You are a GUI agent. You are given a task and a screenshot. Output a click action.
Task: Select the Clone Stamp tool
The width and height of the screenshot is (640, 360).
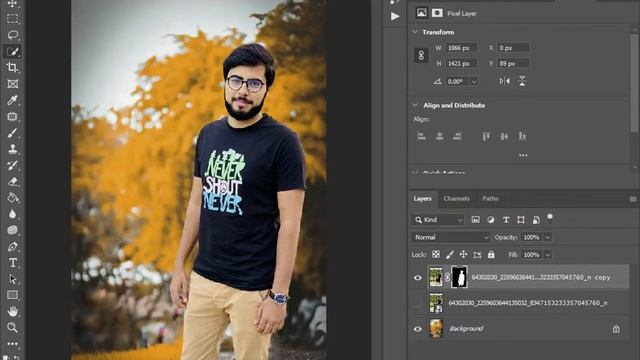[x=13, y=149]
